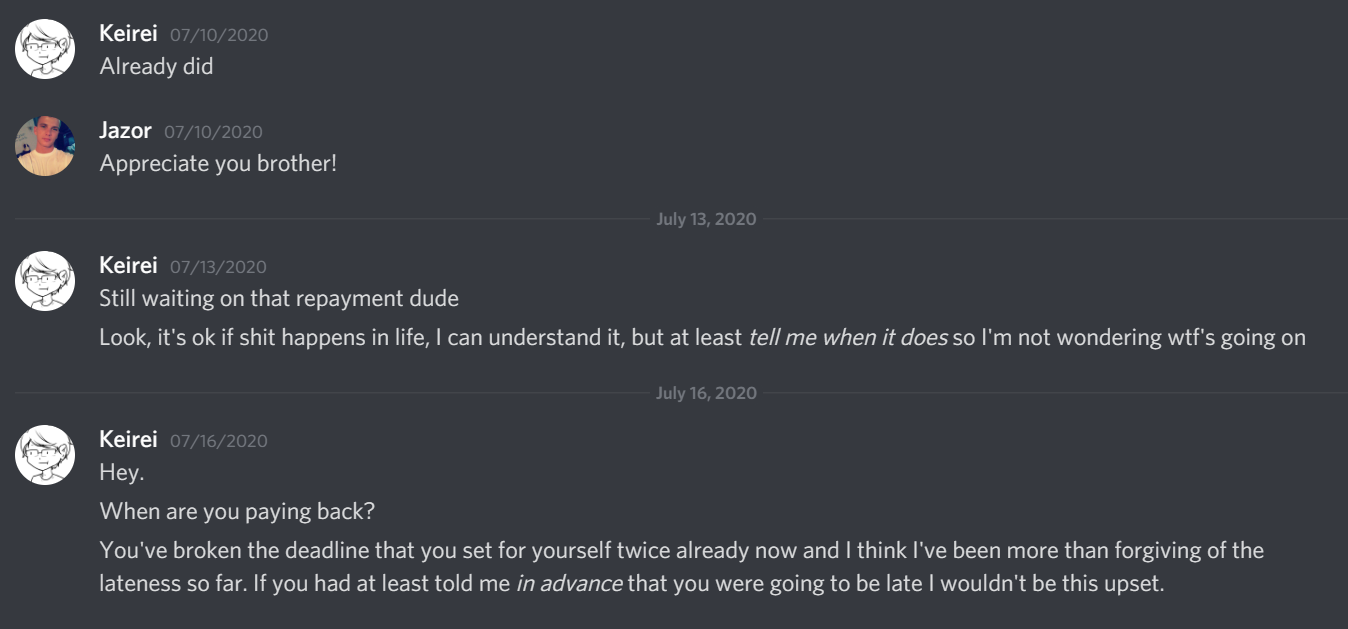The width and height of the screenshot is (1348, 629).
Task: Click the 07/10/2020 timestamp next to Jazor
Action: 213,132
